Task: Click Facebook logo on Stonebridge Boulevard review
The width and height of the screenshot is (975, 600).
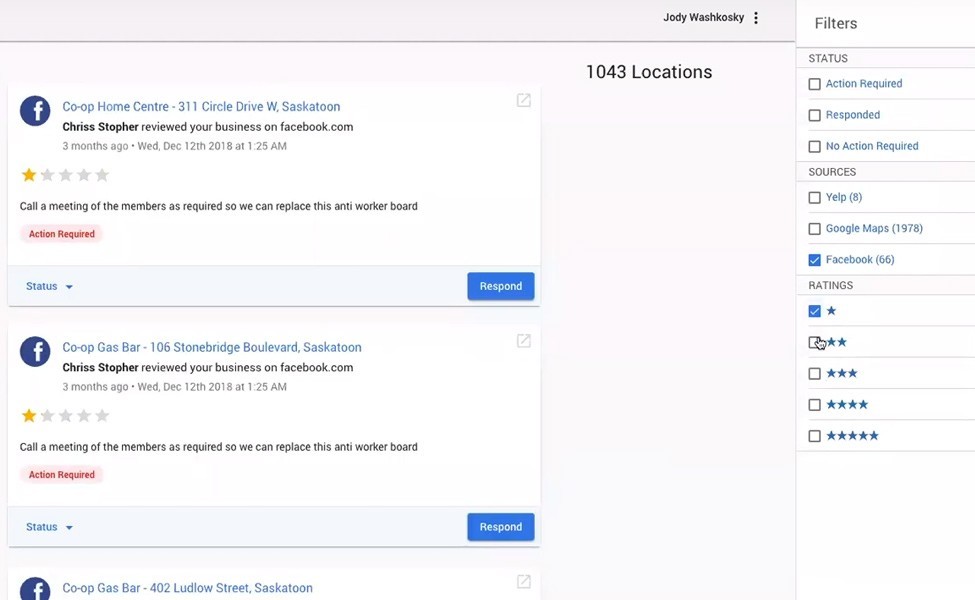Action: pos(35,351)
